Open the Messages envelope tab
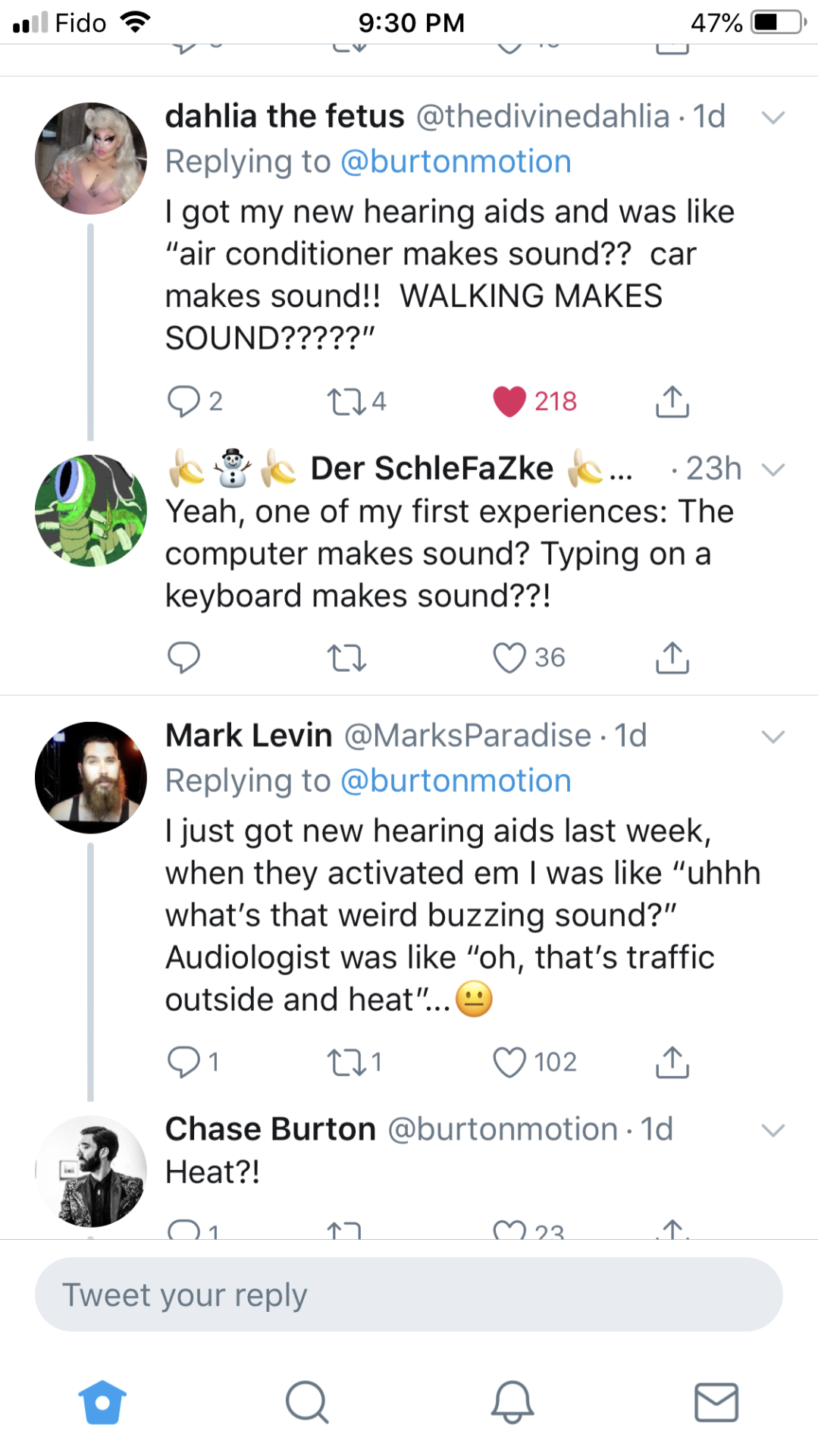This screenshot has height=1456, width=818. (716, 1402)
